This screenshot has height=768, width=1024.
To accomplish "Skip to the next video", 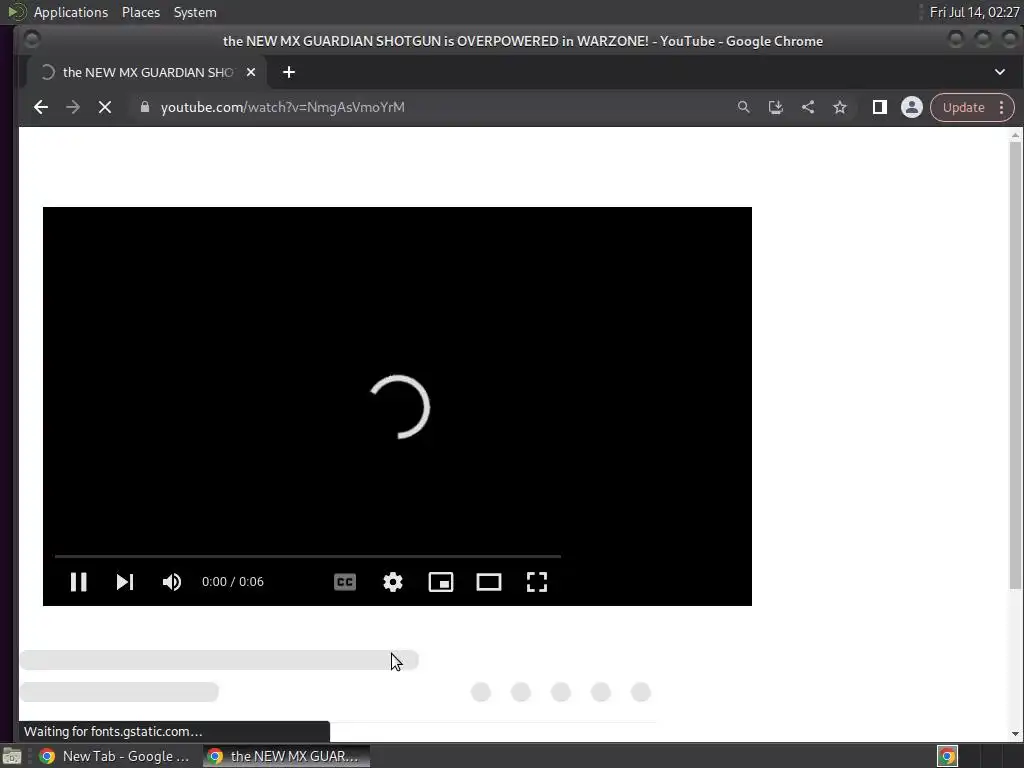I will pyautogui.click(x=125, y=582).
